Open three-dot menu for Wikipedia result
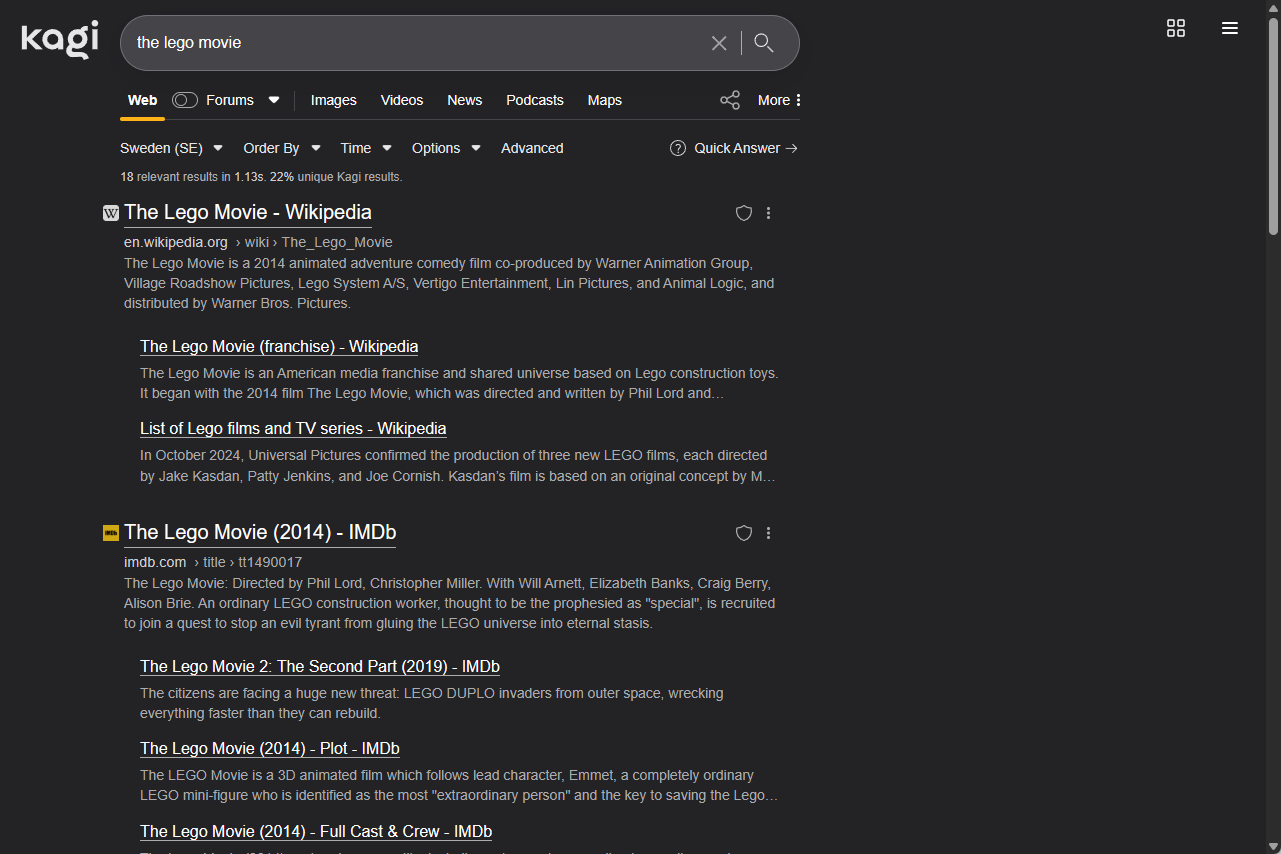This screenshot has width=1281, height=854. (x=768, y=213)
